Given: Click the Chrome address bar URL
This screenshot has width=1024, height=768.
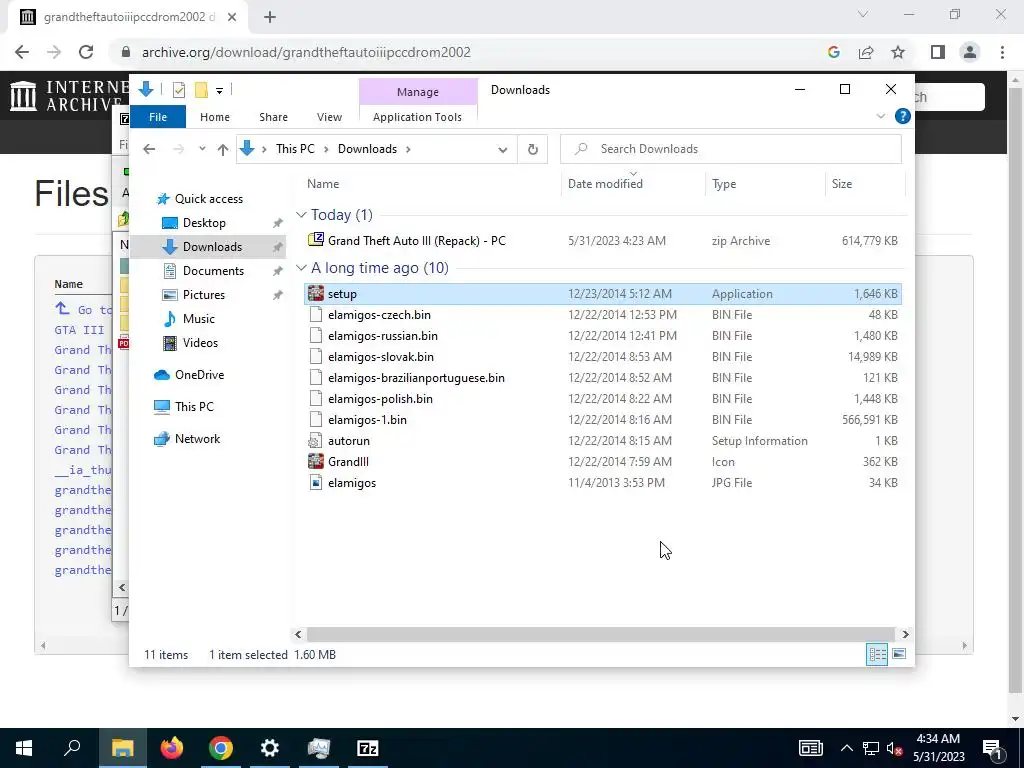Looking at the screenshot, I should [306, 52].
